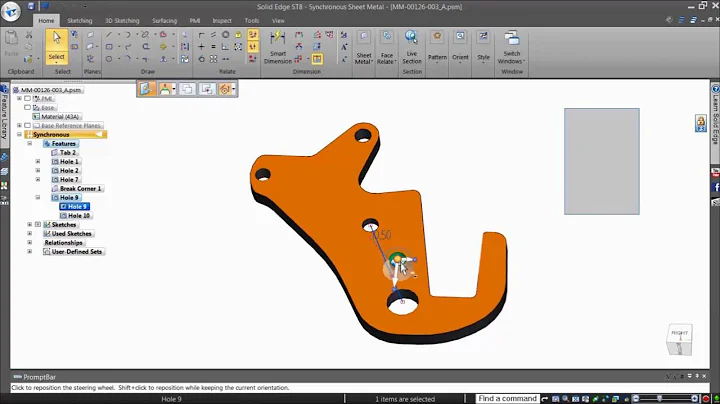
Task: Expand the Hole 1 node
Action: [x=38, y=162]
